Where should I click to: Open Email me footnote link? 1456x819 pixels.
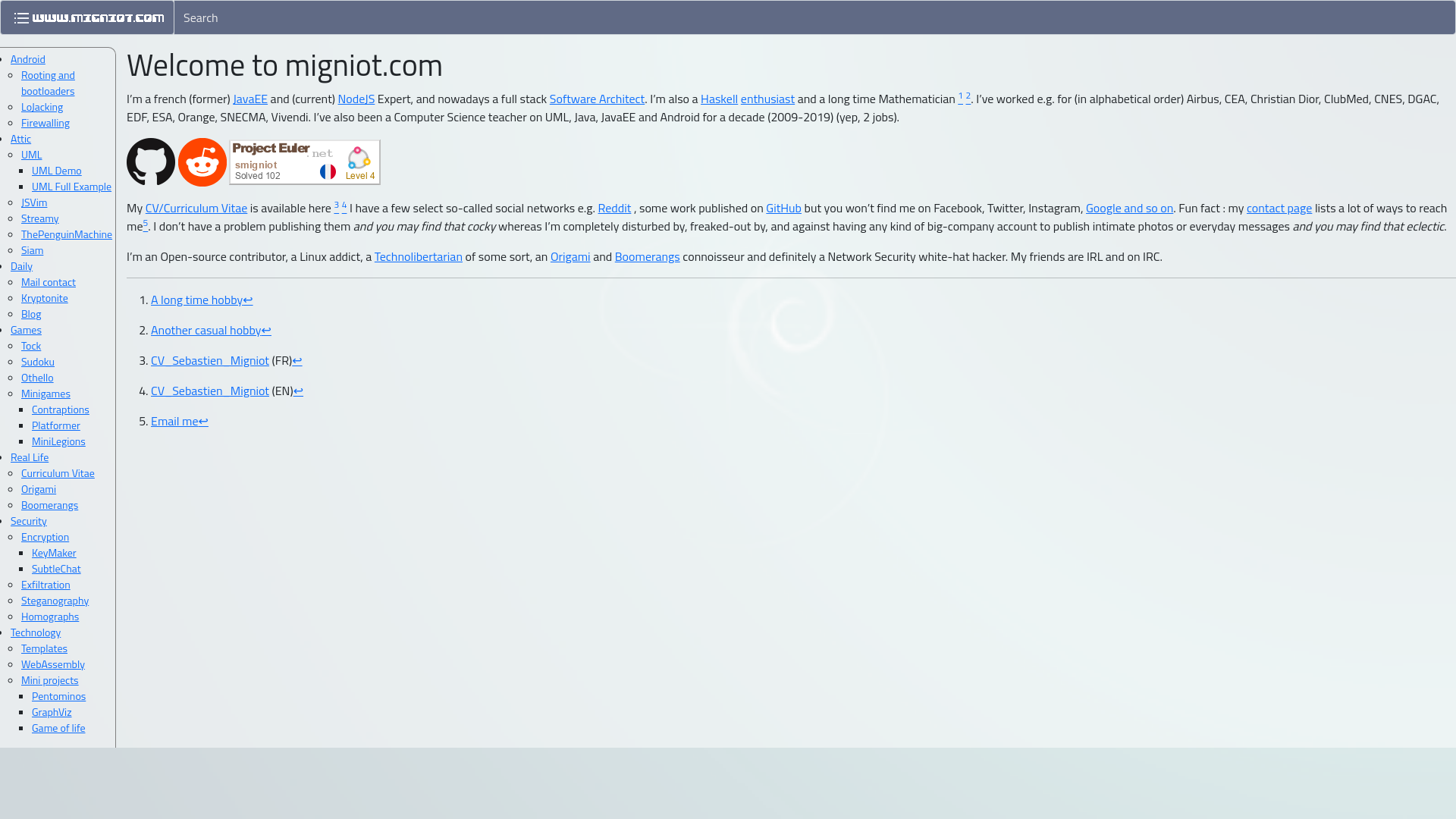point(174,421)
